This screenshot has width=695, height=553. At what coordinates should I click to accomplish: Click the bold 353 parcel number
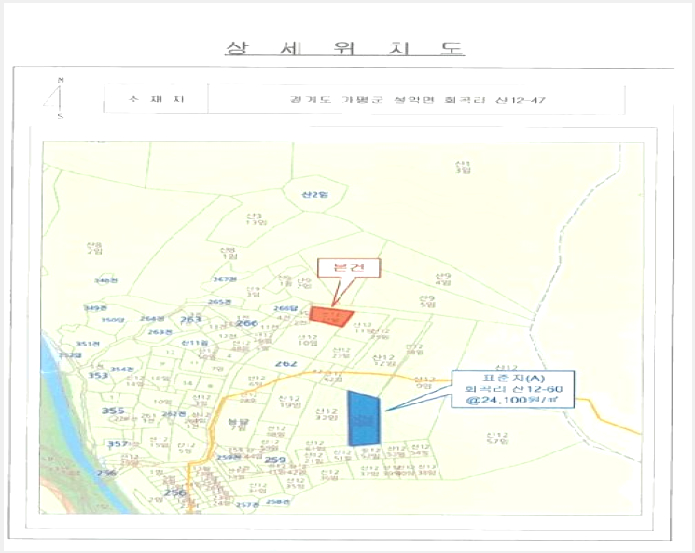[x=98, y=376]
